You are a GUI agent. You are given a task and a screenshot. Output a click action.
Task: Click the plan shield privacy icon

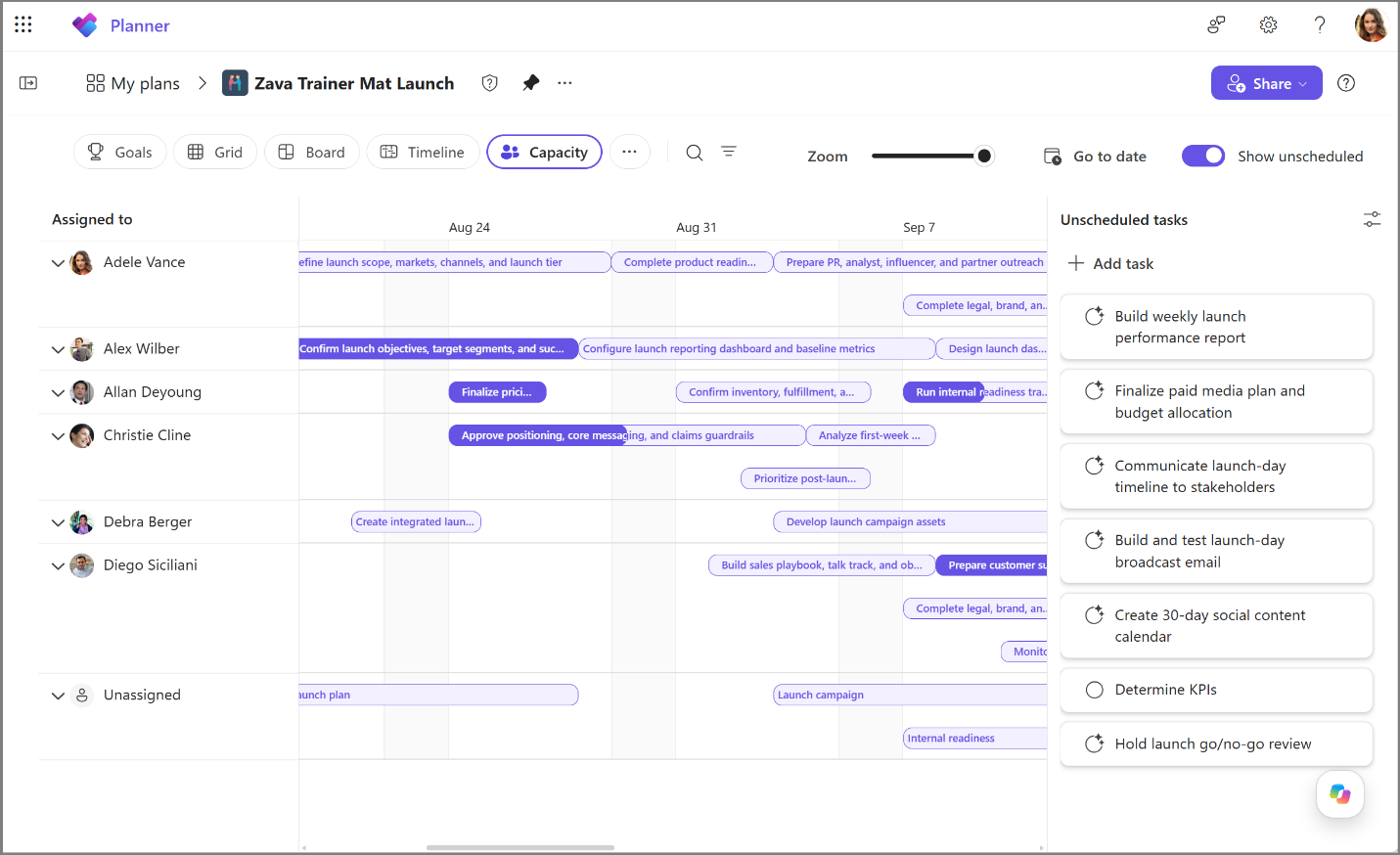(x=490, y=83)
